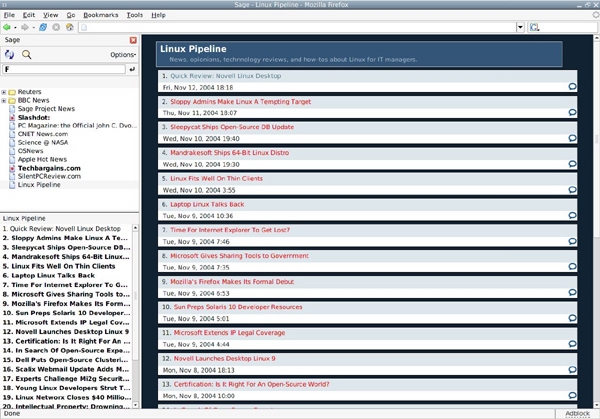Close the Sage sidebar
The width and height of the screenshot is (600, 419).
click(133, 40)
